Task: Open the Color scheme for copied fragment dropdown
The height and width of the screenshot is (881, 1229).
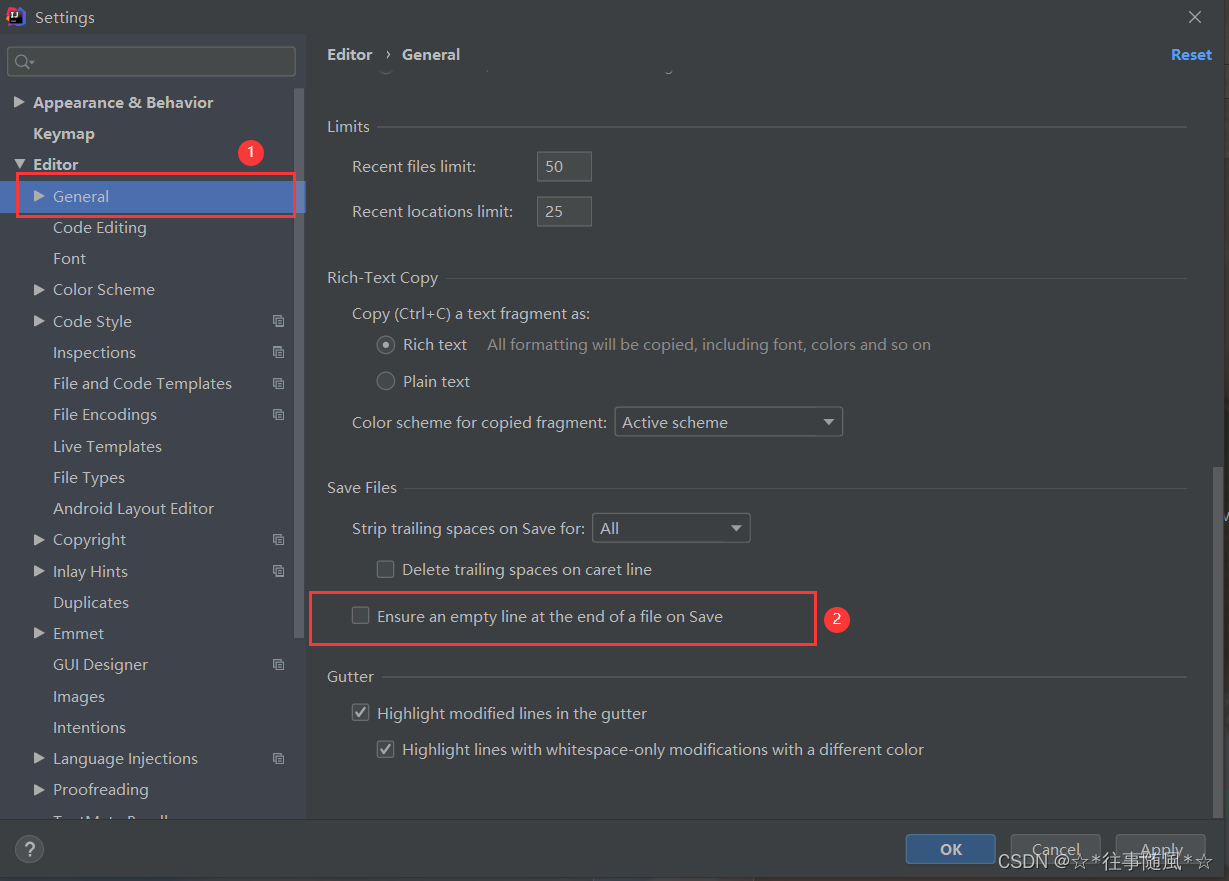Action: coord(728,422)
